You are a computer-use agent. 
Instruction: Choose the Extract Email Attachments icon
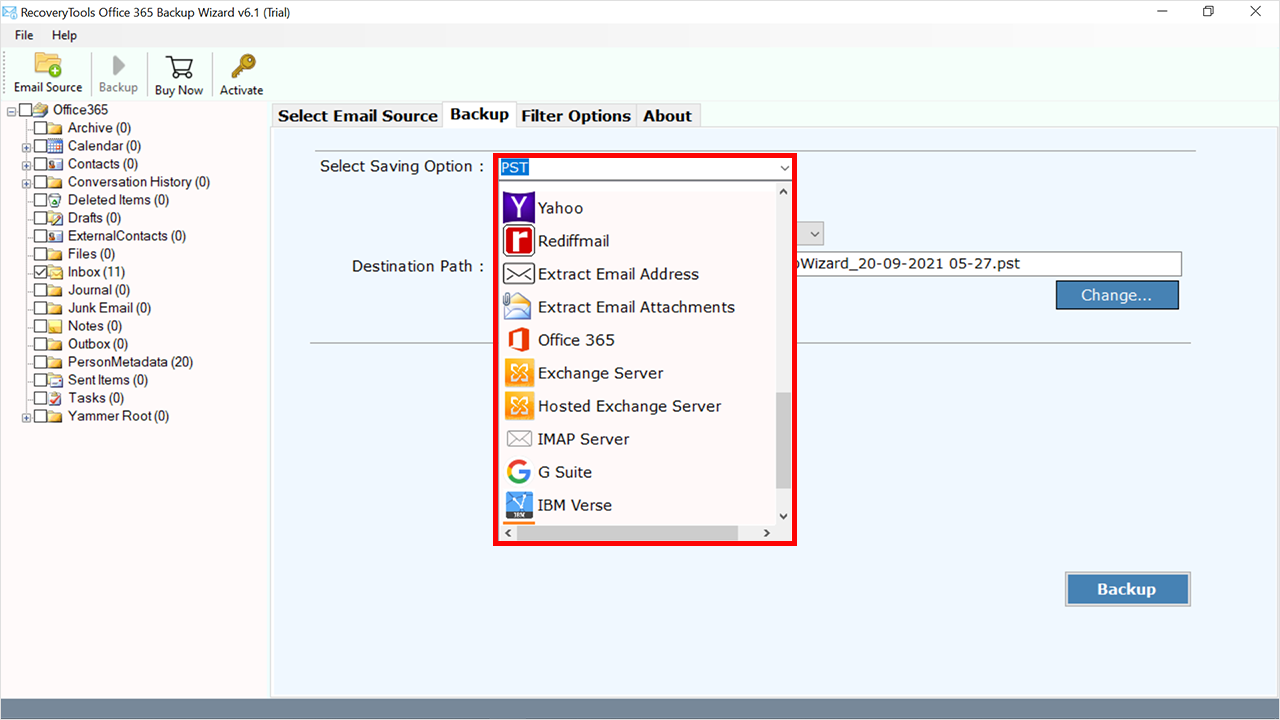(x=519, y=307)
